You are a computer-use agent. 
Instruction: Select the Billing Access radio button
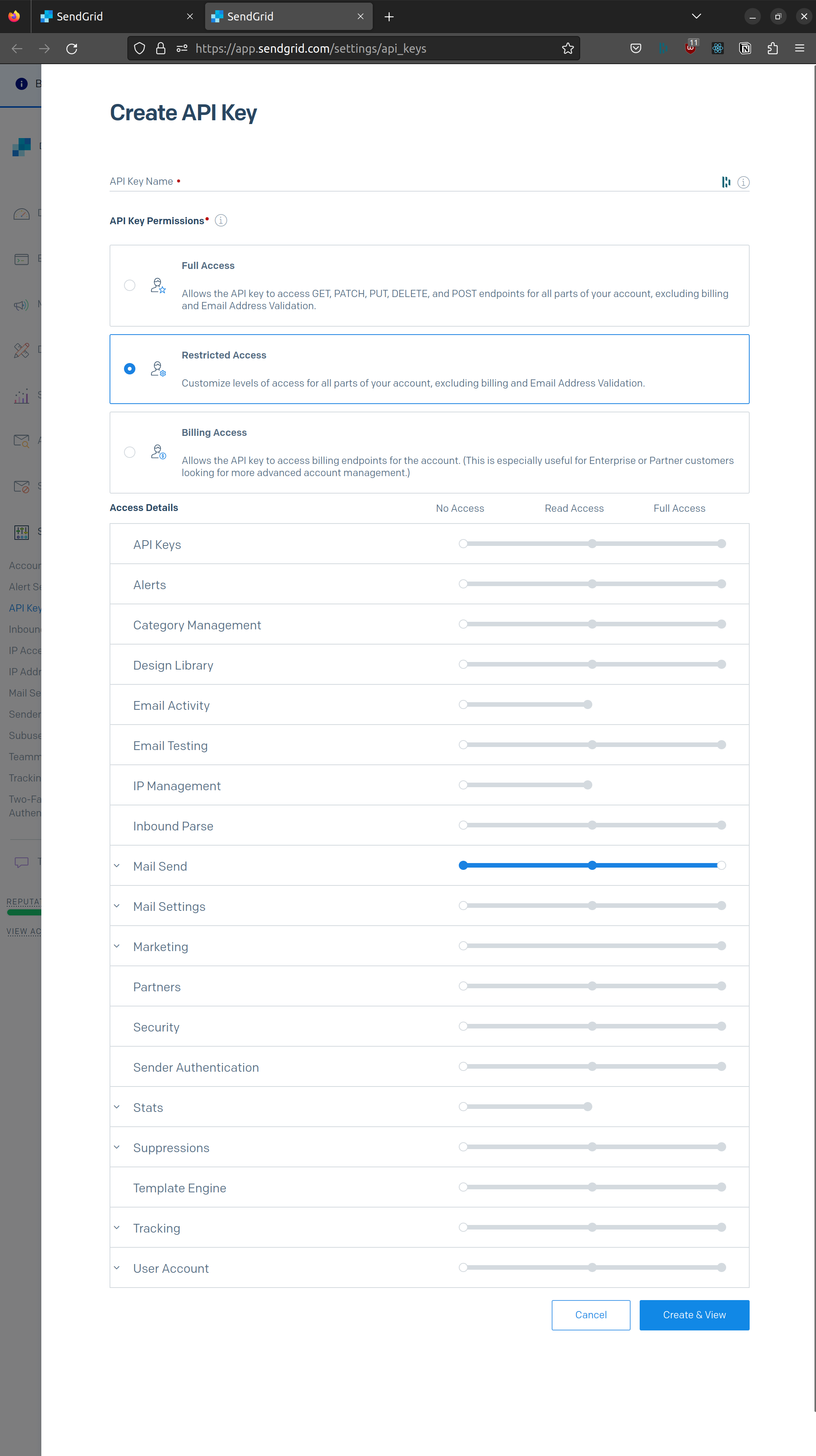(129, 452)
